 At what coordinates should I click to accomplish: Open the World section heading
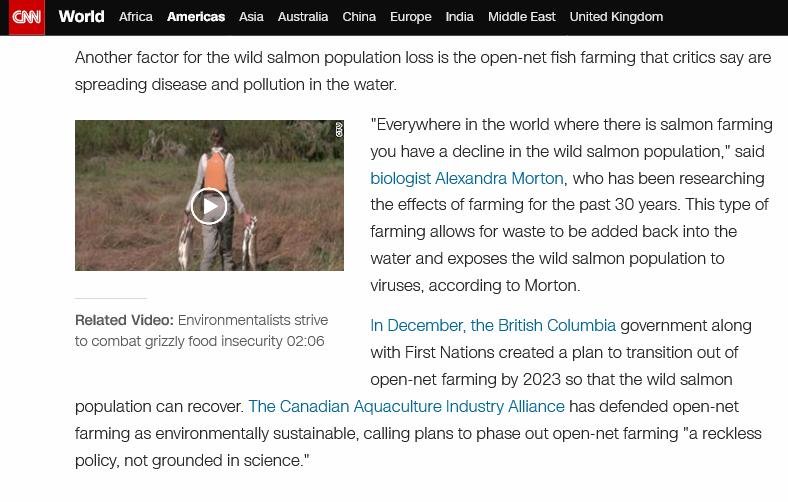[81, 17]
